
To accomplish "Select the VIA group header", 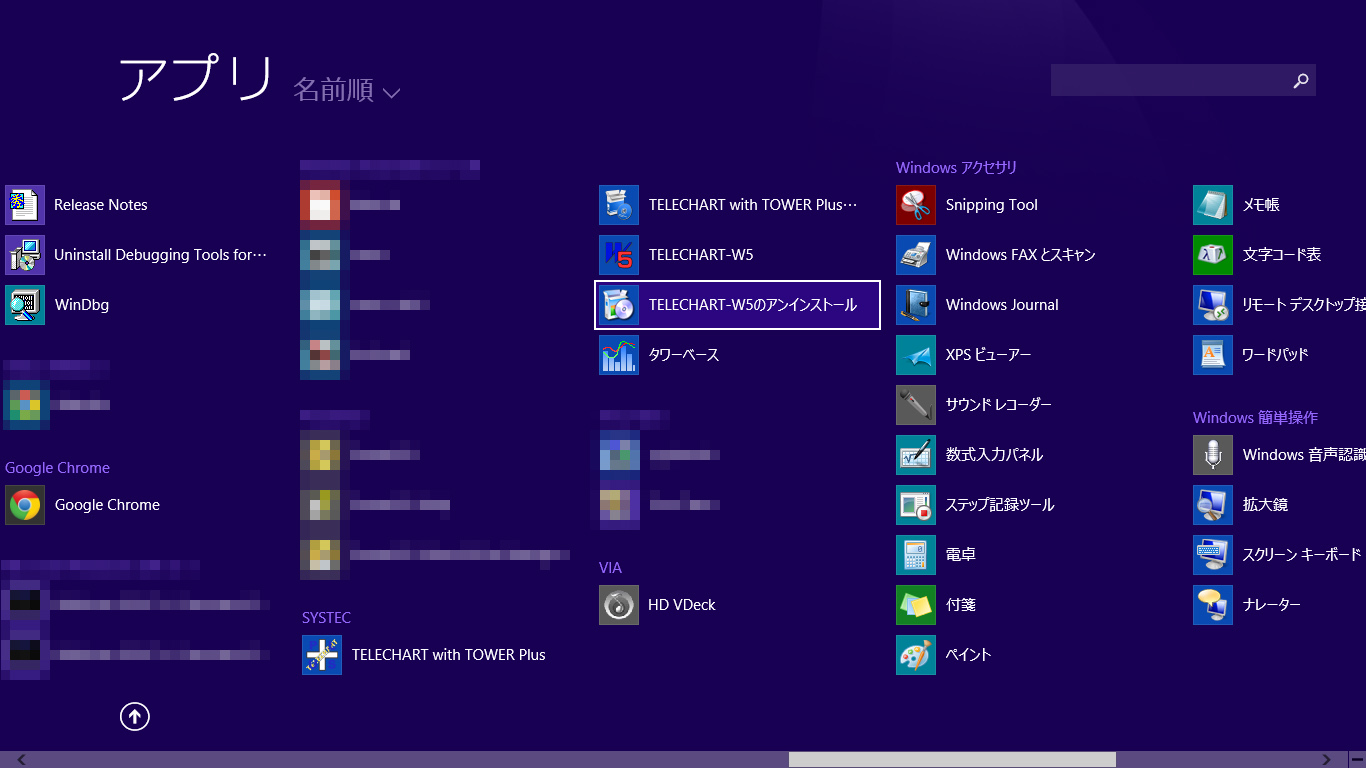I will [x=610, y=568].
